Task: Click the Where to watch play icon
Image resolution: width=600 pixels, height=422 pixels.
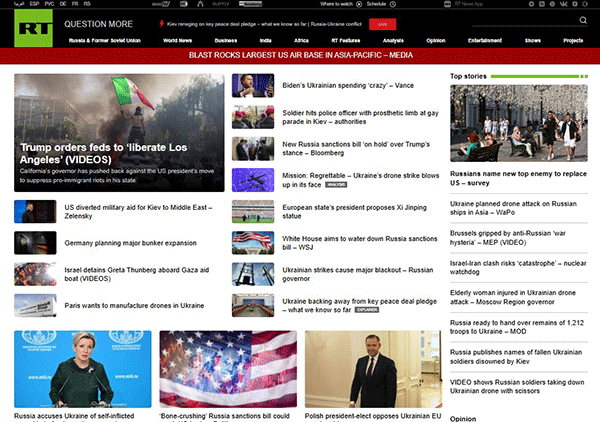Action: tap(359, 4)
